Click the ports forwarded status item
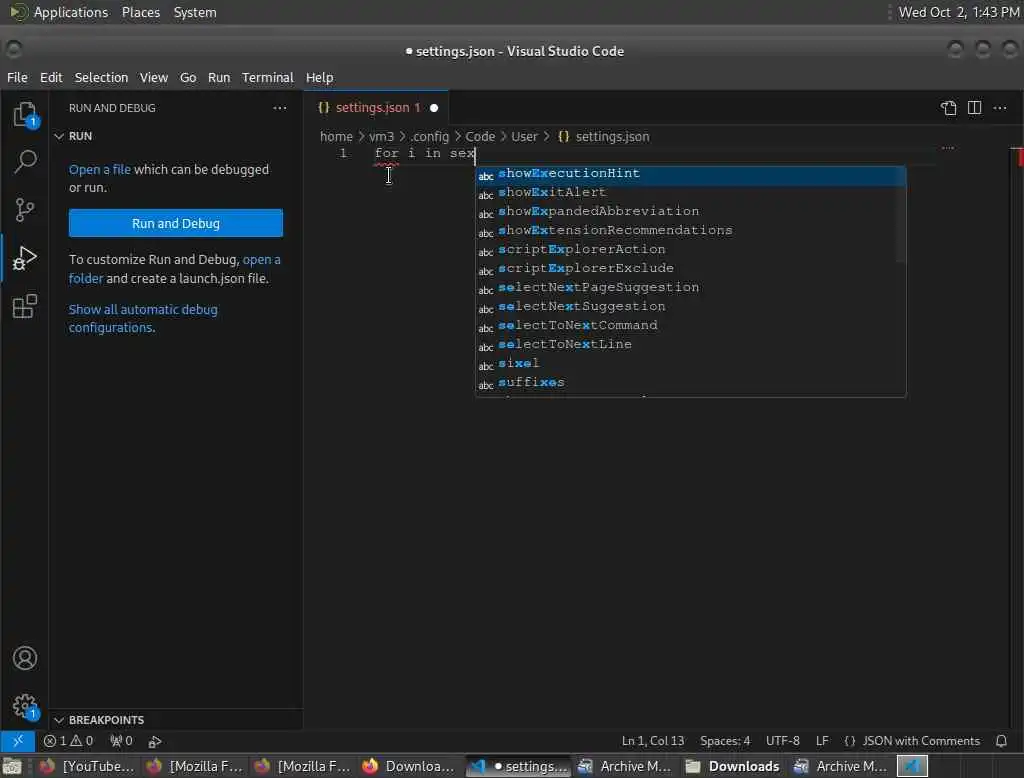Image resolution: width=1024 pixels, height=778 pixels. pyautogui.click(x=121, y=741)
